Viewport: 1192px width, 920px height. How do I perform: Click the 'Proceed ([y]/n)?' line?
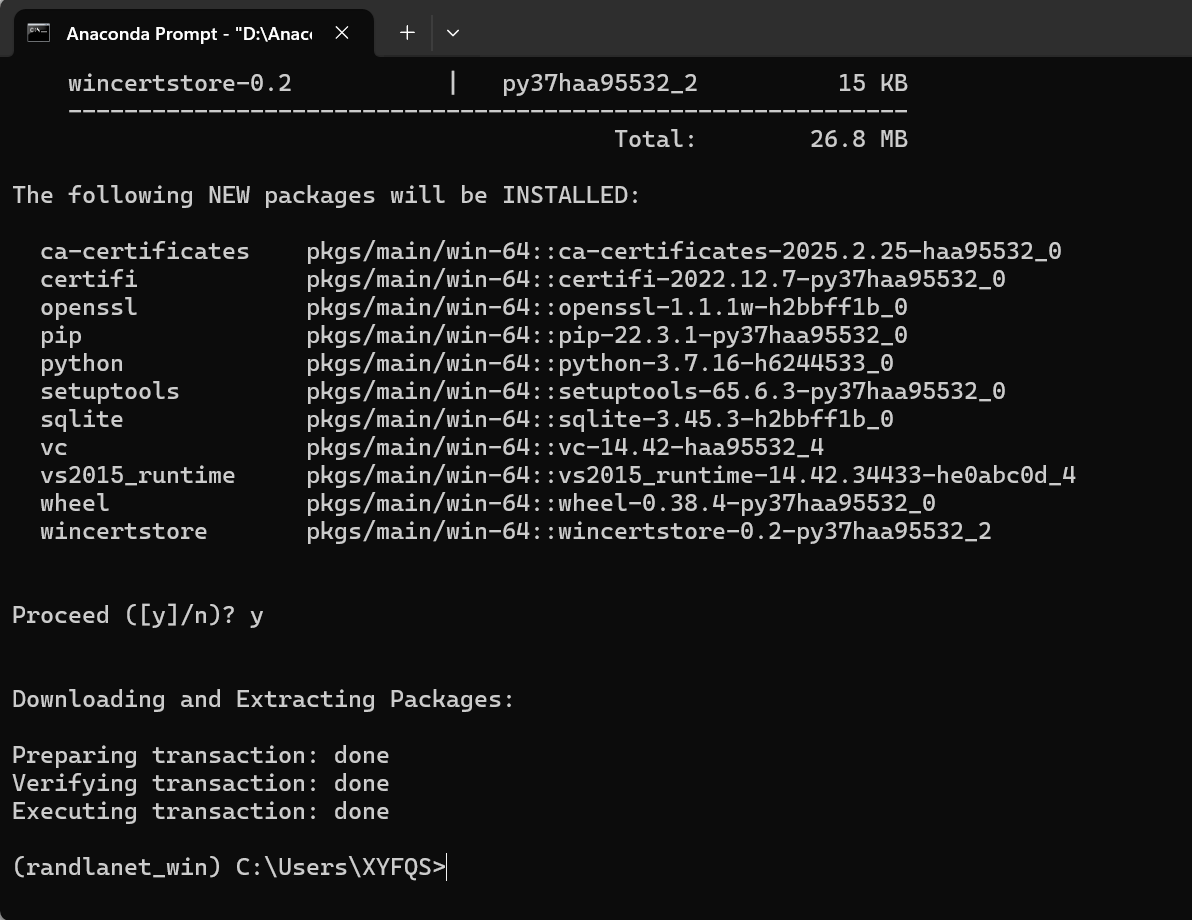pos(137,615)
